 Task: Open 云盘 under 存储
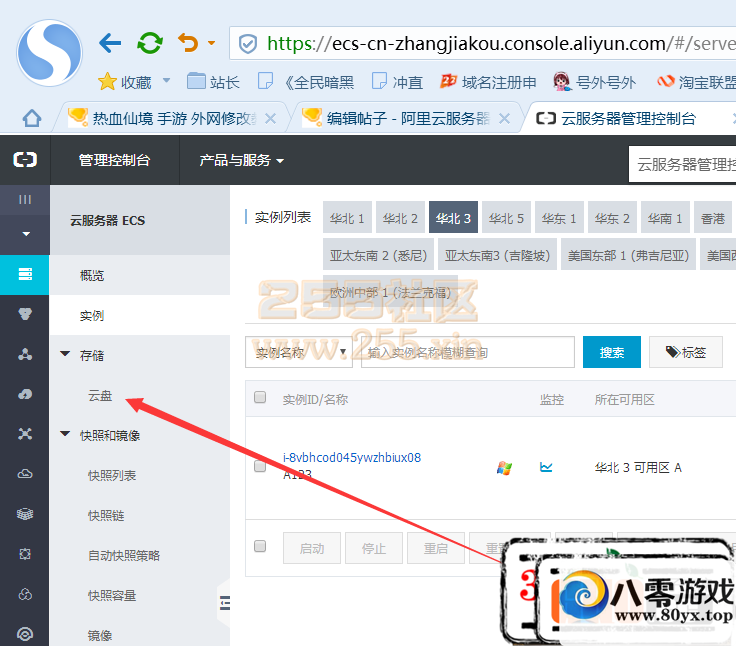tap(100, 396)
